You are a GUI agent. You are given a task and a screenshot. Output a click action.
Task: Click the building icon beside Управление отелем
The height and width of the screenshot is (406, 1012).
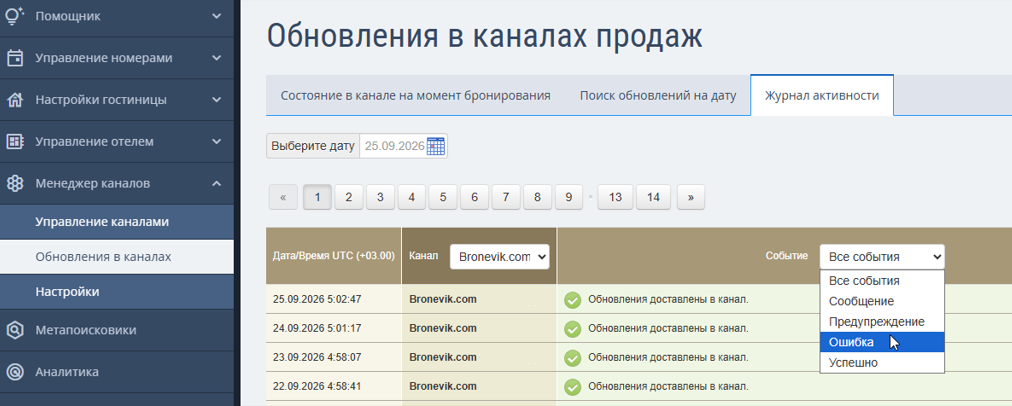pyautogui.click(x=15, y=141)
